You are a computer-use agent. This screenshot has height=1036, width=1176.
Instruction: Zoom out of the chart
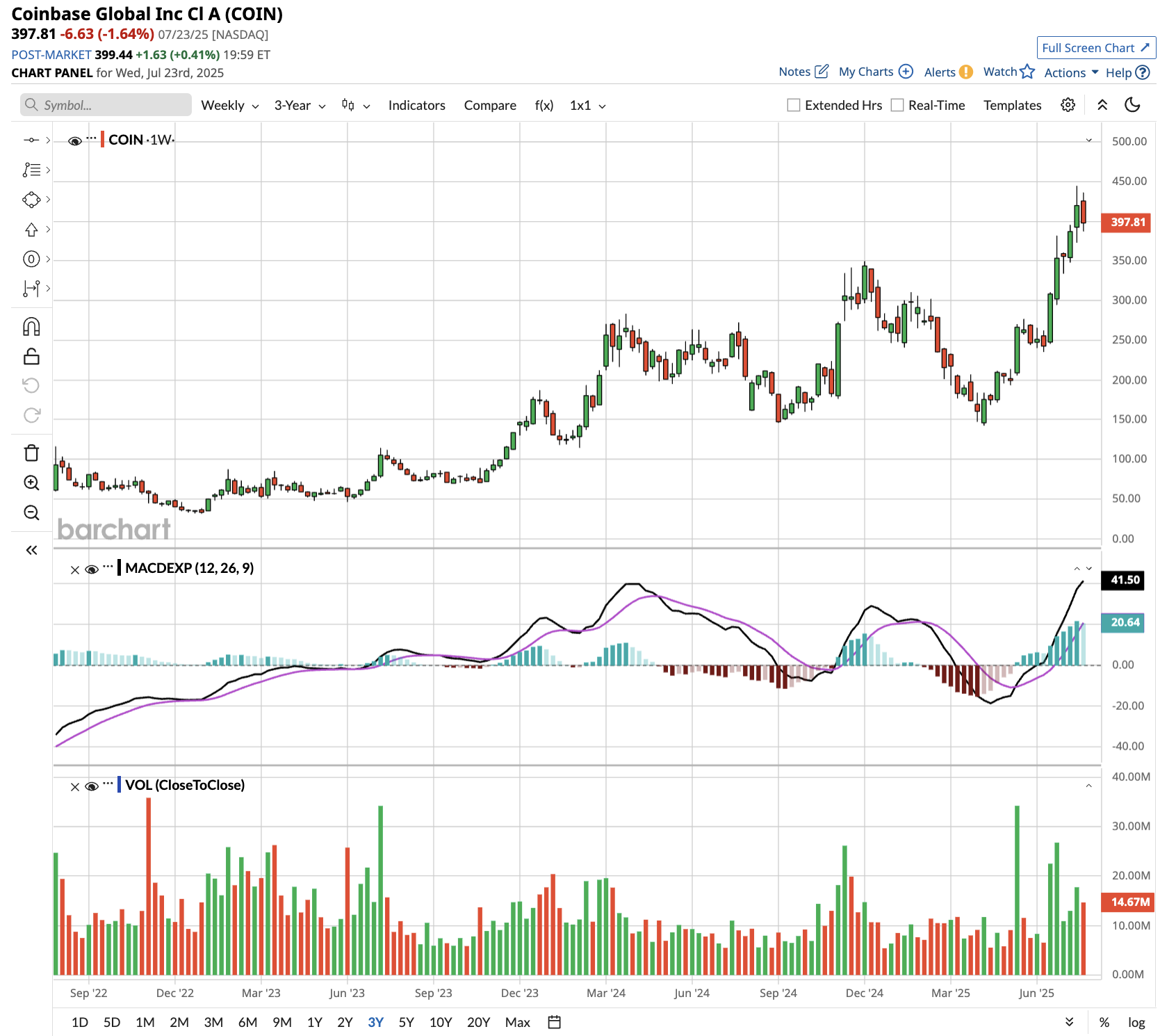[31, 512]
